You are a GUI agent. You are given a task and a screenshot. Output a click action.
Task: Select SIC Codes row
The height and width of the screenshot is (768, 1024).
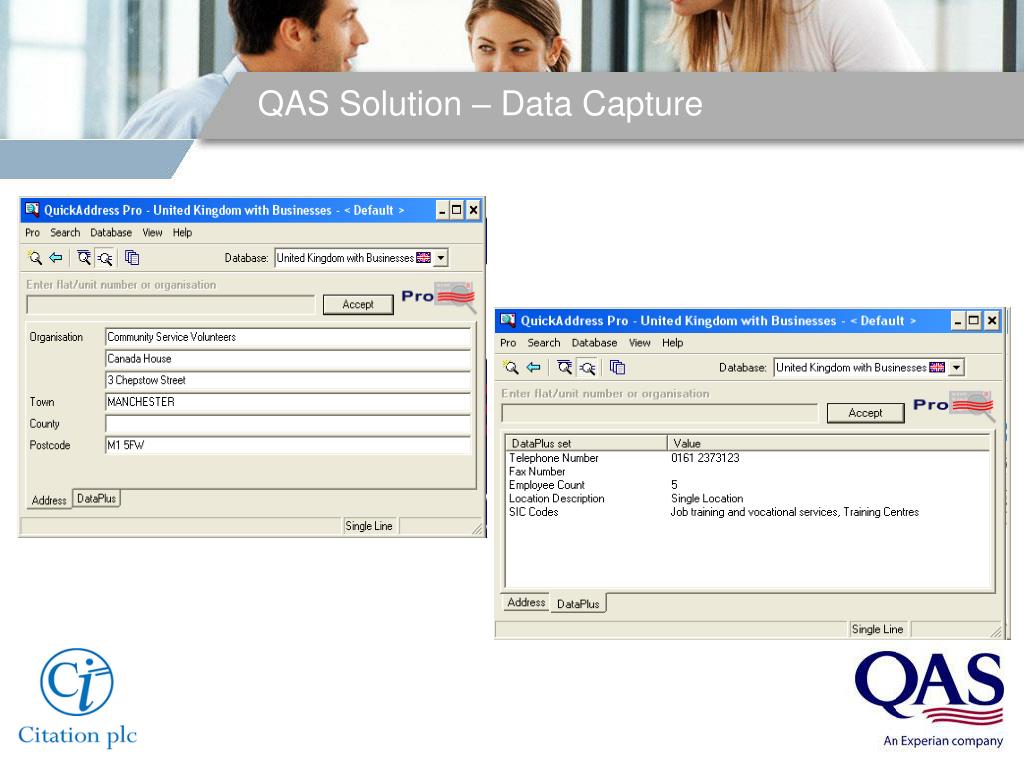748,512
